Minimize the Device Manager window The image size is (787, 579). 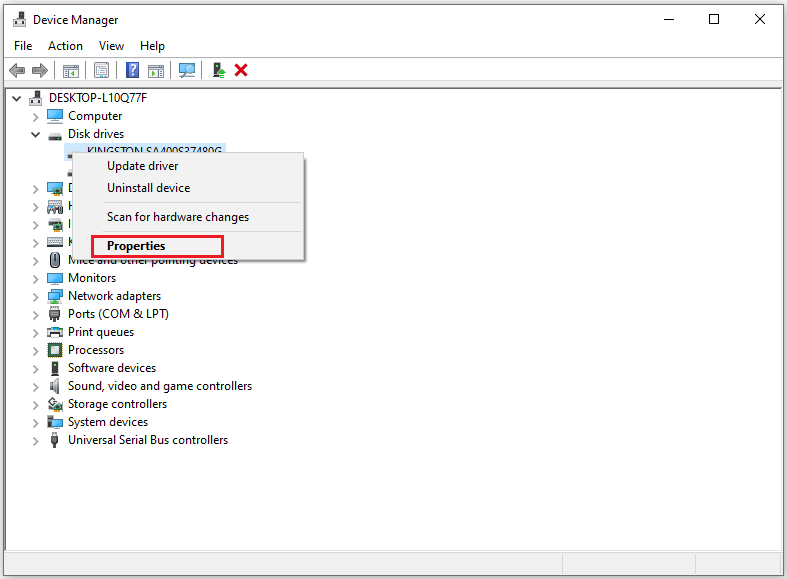669,20
